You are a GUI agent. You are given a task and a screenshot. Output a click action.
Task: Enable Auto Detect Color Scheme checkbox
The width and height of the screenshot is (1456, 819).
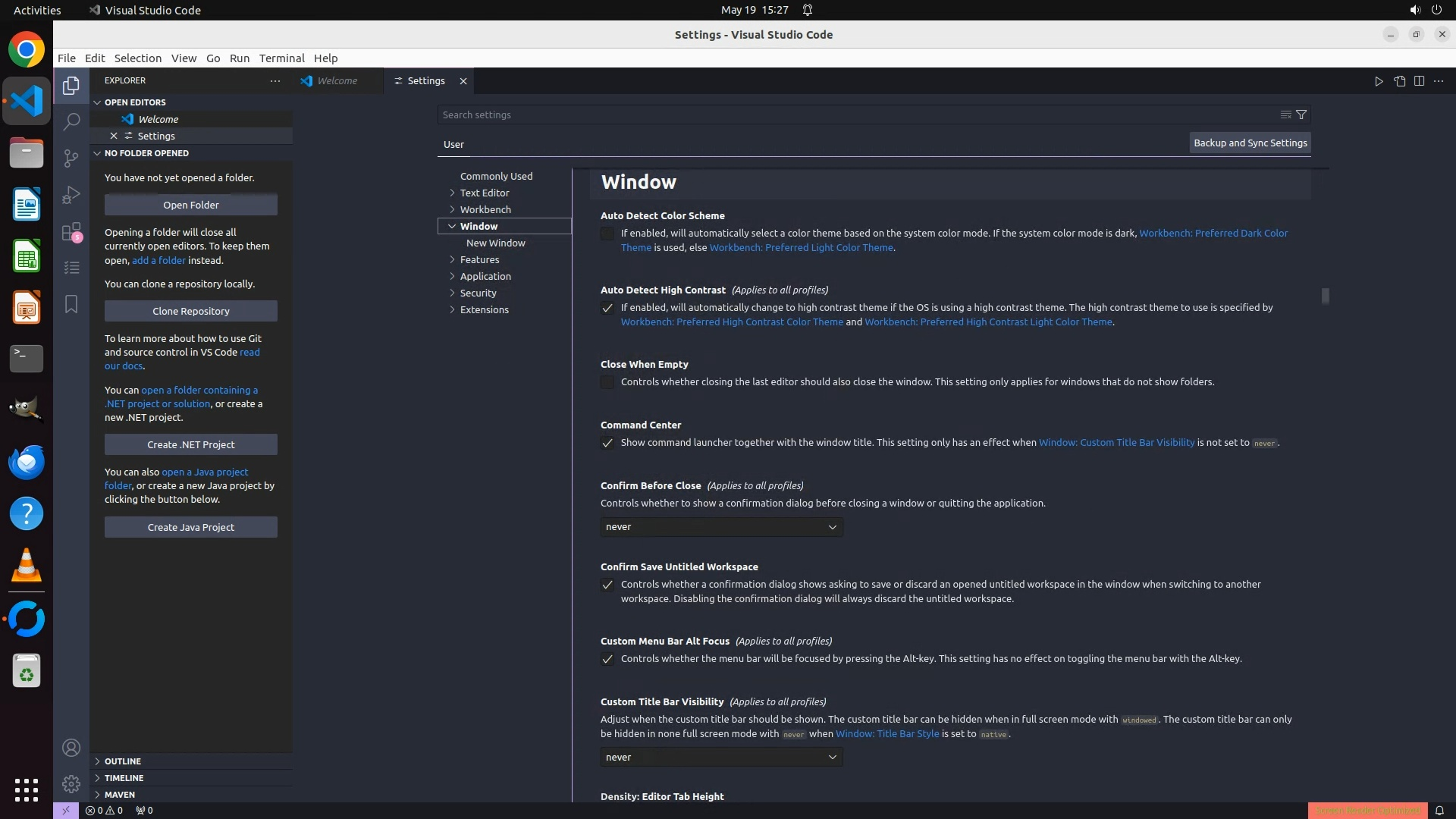coord(607,234)
